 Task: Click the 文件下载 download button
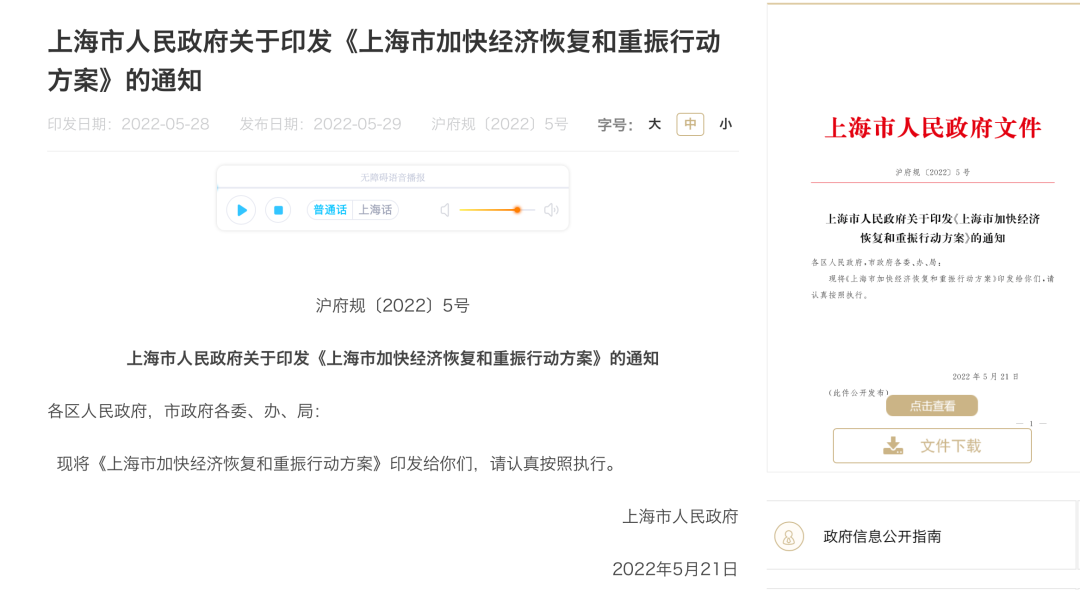[931, 445]
